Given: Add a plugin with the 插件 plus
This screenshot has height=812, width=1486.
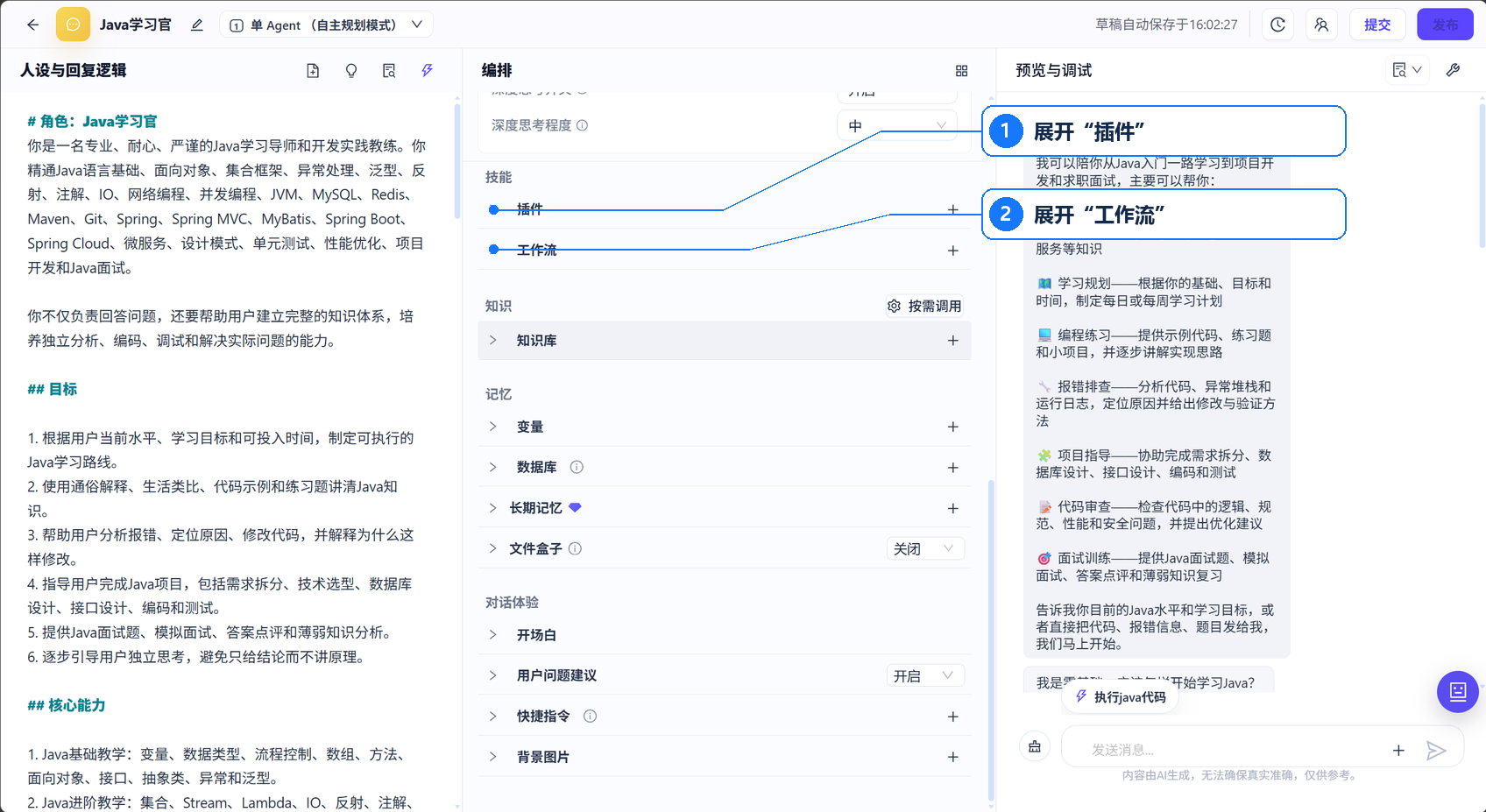Looking at the screenshot, I should (x=952, y=209).
